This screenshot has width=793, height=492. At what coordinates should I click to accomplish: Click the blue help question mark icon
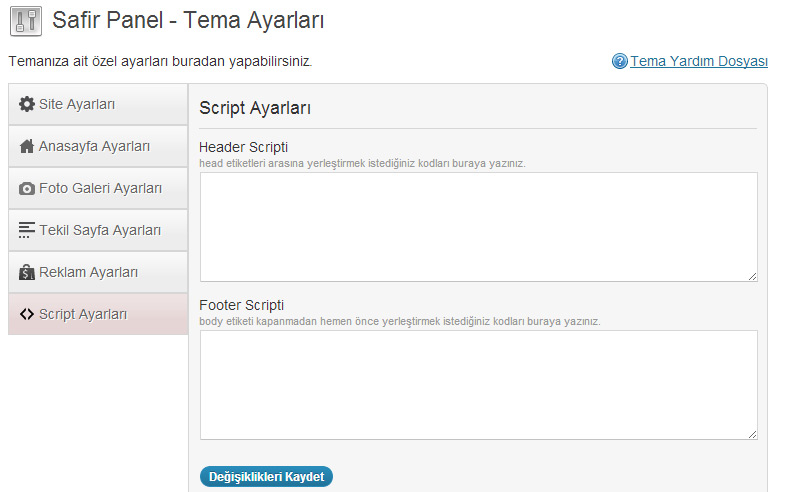point(620,61)
